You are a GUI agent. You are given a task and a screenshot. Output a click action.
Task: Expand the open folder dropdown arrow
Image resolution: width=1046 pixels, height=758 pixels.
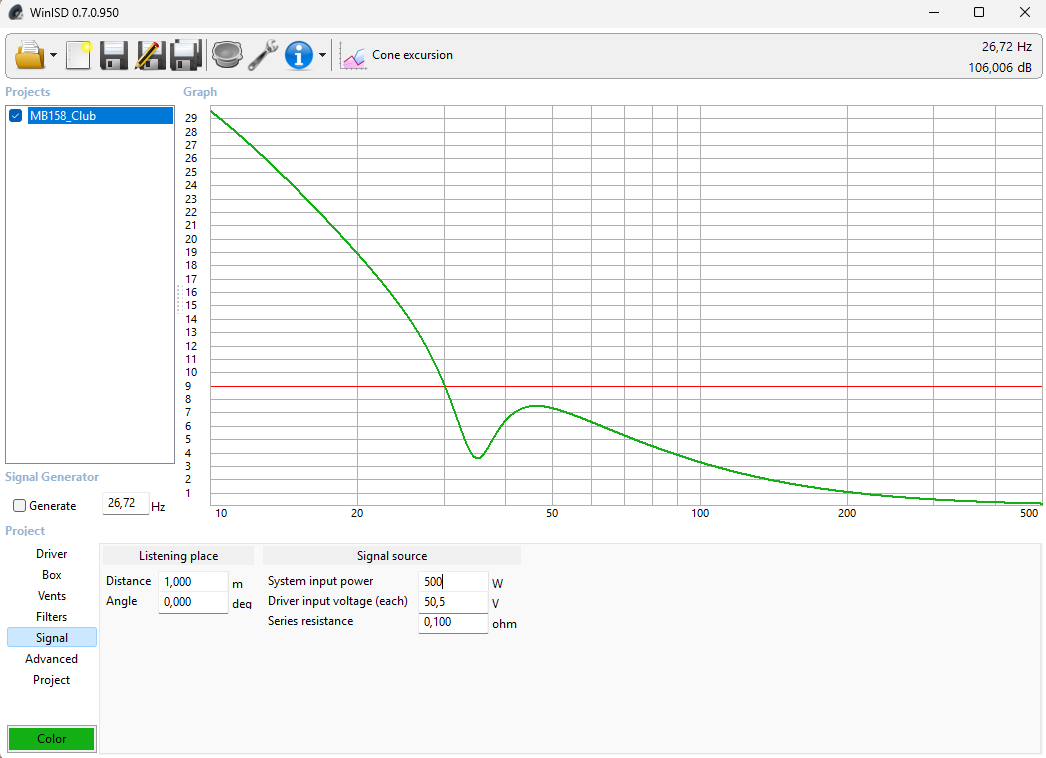(x=53, y=55)
